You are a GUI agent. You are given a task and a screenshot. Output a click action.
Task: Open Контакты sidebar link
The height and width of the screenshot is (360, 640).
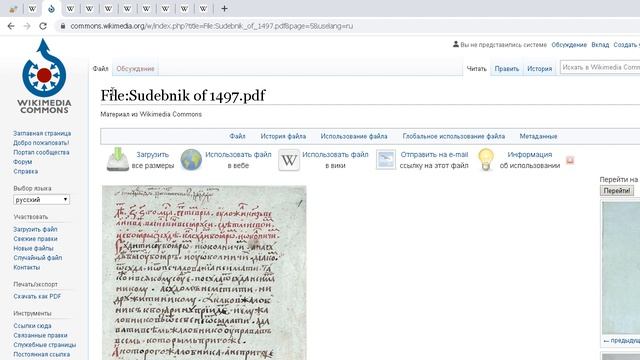coord(27,267)
